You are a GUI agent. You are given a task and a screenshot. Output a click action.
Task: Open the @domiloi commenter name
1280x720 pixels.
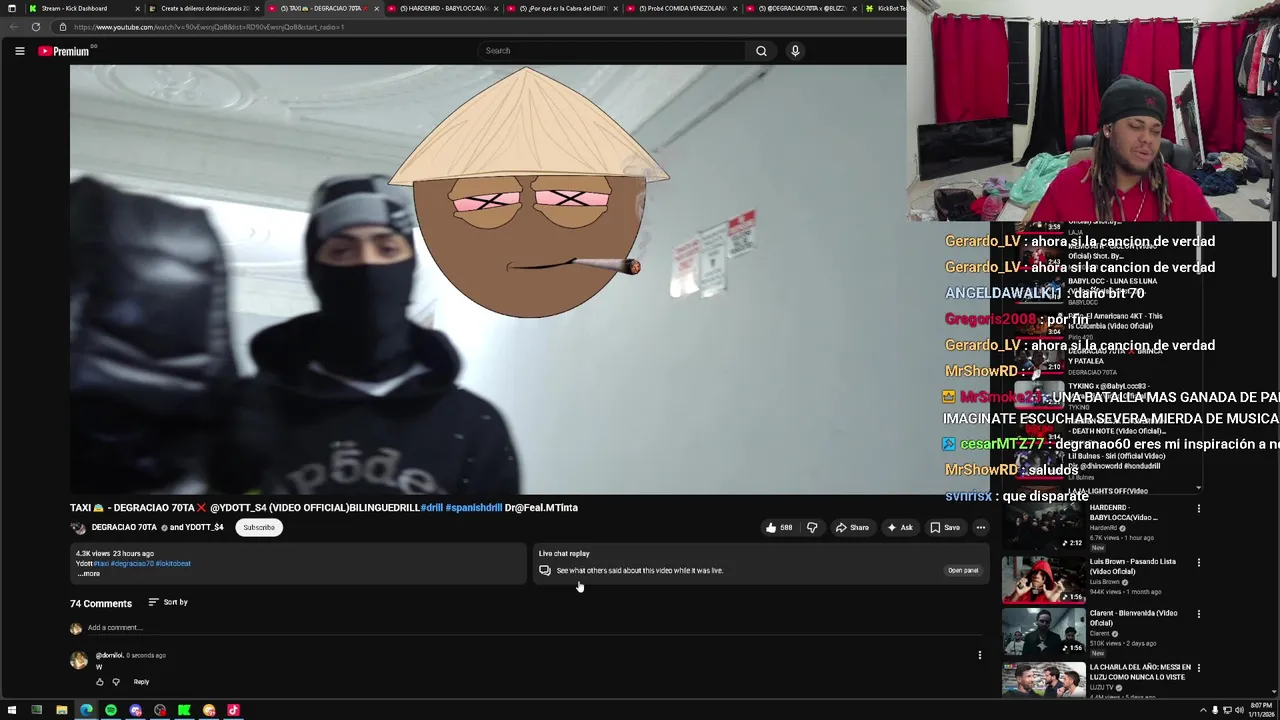[x=109, y=656]
